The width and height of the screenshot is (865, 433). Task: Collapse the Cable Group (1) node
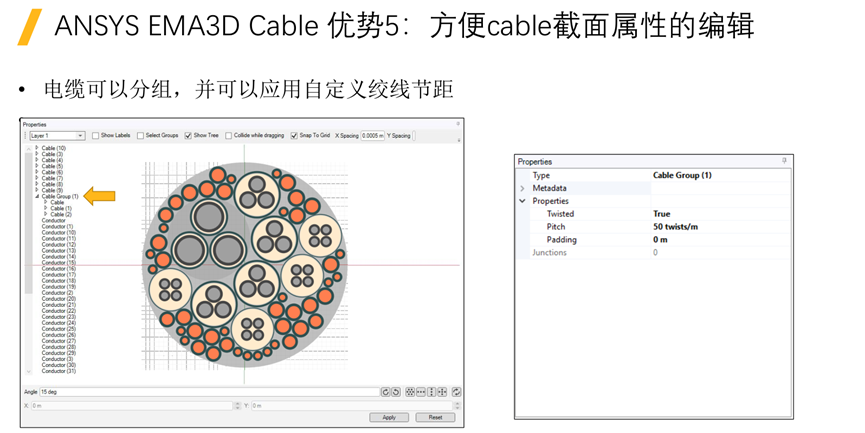(37, 196)
